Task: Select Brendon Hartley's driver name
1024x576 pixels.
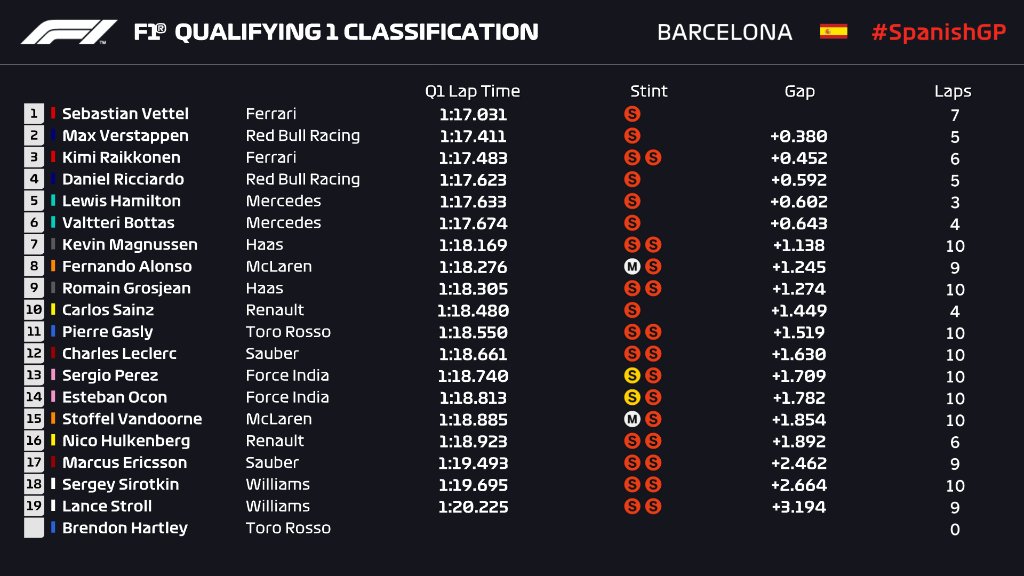Action: pyautogui.click(x=124, y=528)
